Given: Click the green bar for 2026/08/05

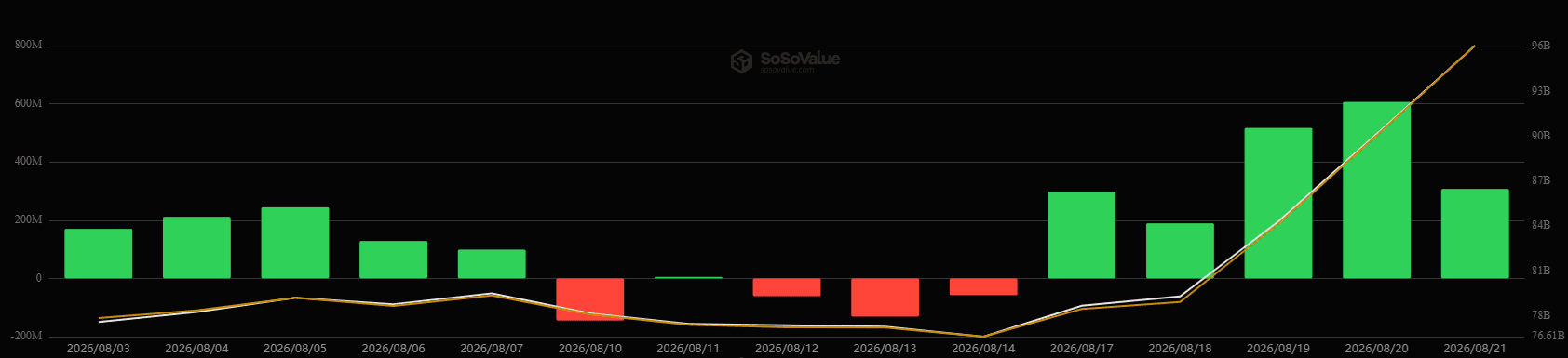Looking at the screenshot, I should [x=295, y=243].
